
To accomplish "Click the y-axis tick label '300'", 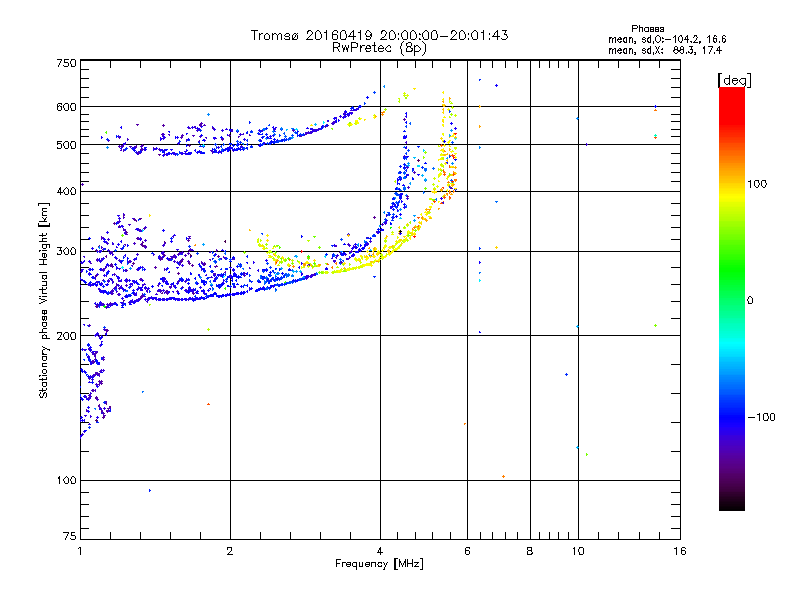I will (66, 251).
